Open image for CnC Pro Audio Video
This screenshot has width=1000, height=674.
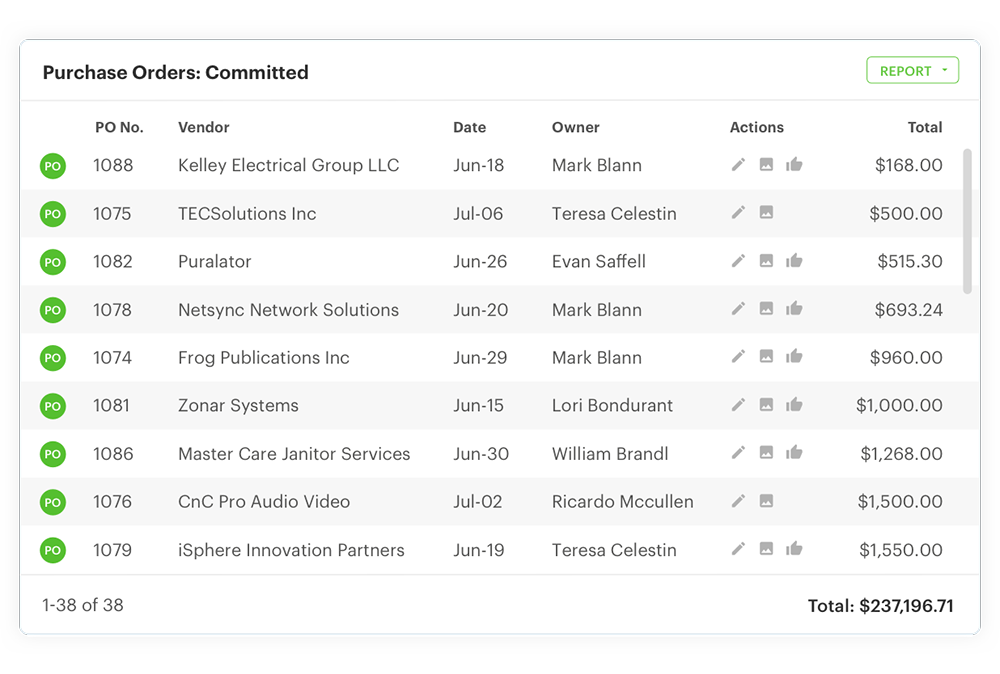(766, 501)
